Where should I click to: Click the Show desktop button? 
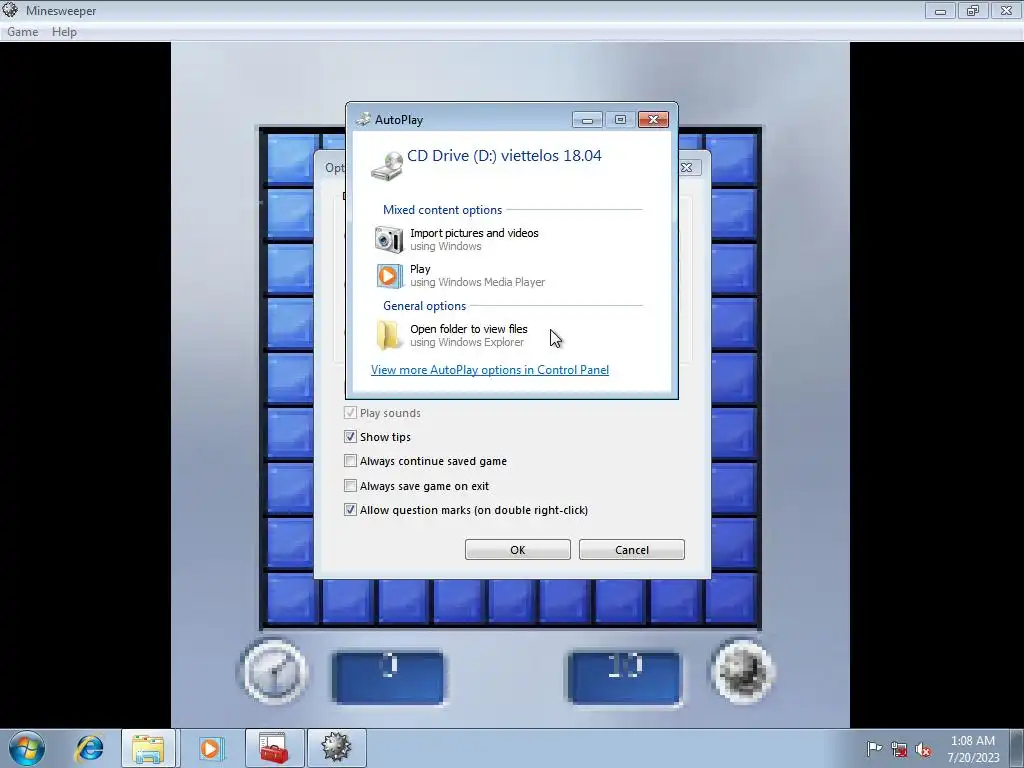pos(1017,748)
